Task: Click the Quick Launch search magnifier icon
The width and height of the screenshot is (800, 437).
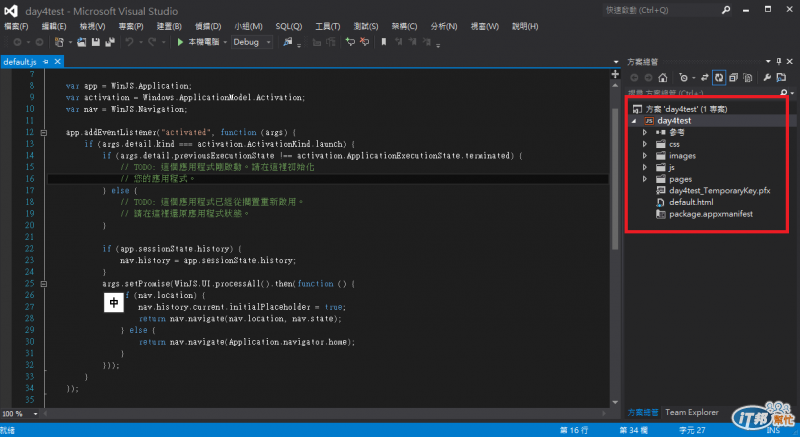Action: pyautogui.click(x=726, y=10)
